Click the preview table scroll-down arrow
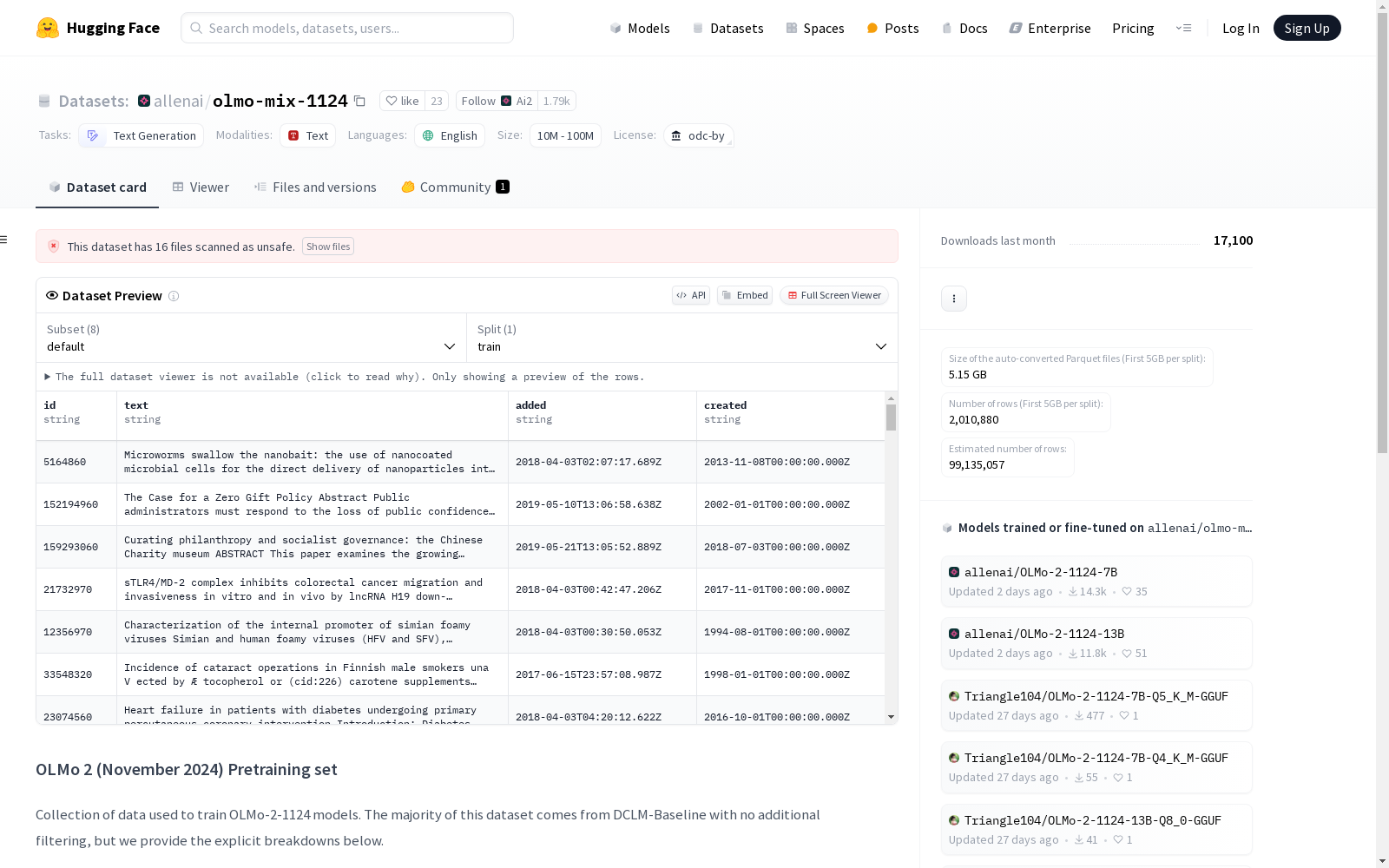 pos(891,717)
